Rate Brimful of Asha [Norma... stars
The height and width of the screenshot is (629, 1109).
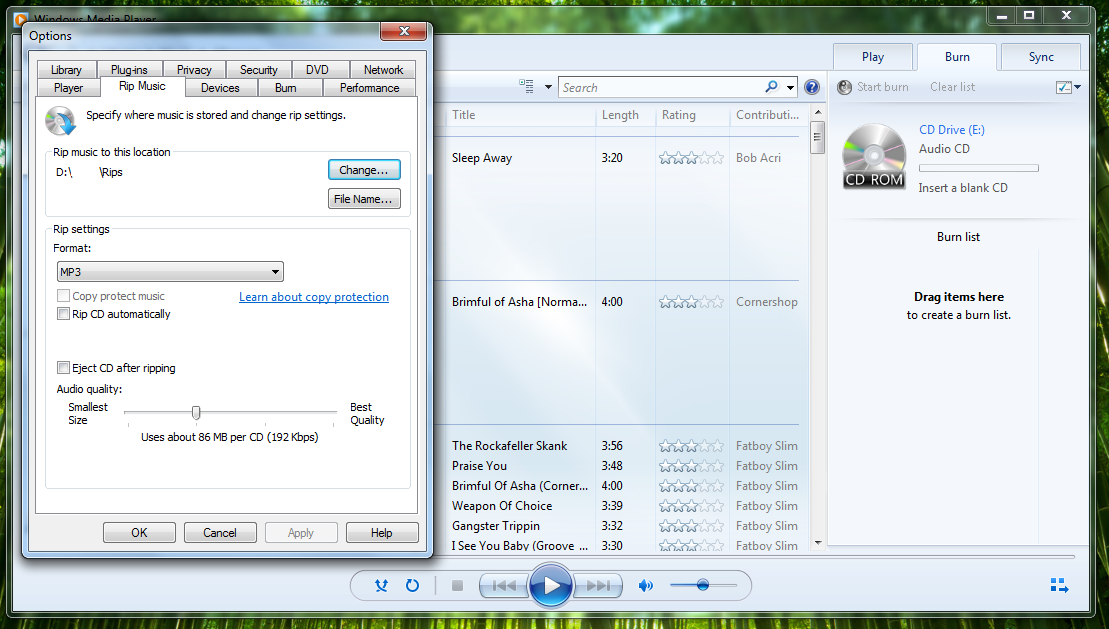tap(691, 302)
